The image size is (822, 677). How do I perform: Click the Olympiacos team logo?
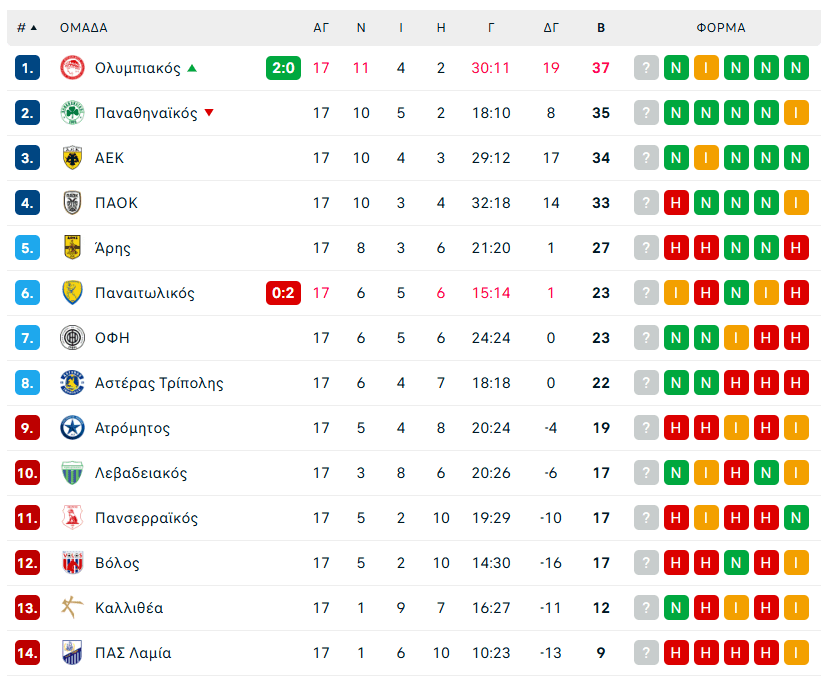pyautogui.click(x=73, y=68)
